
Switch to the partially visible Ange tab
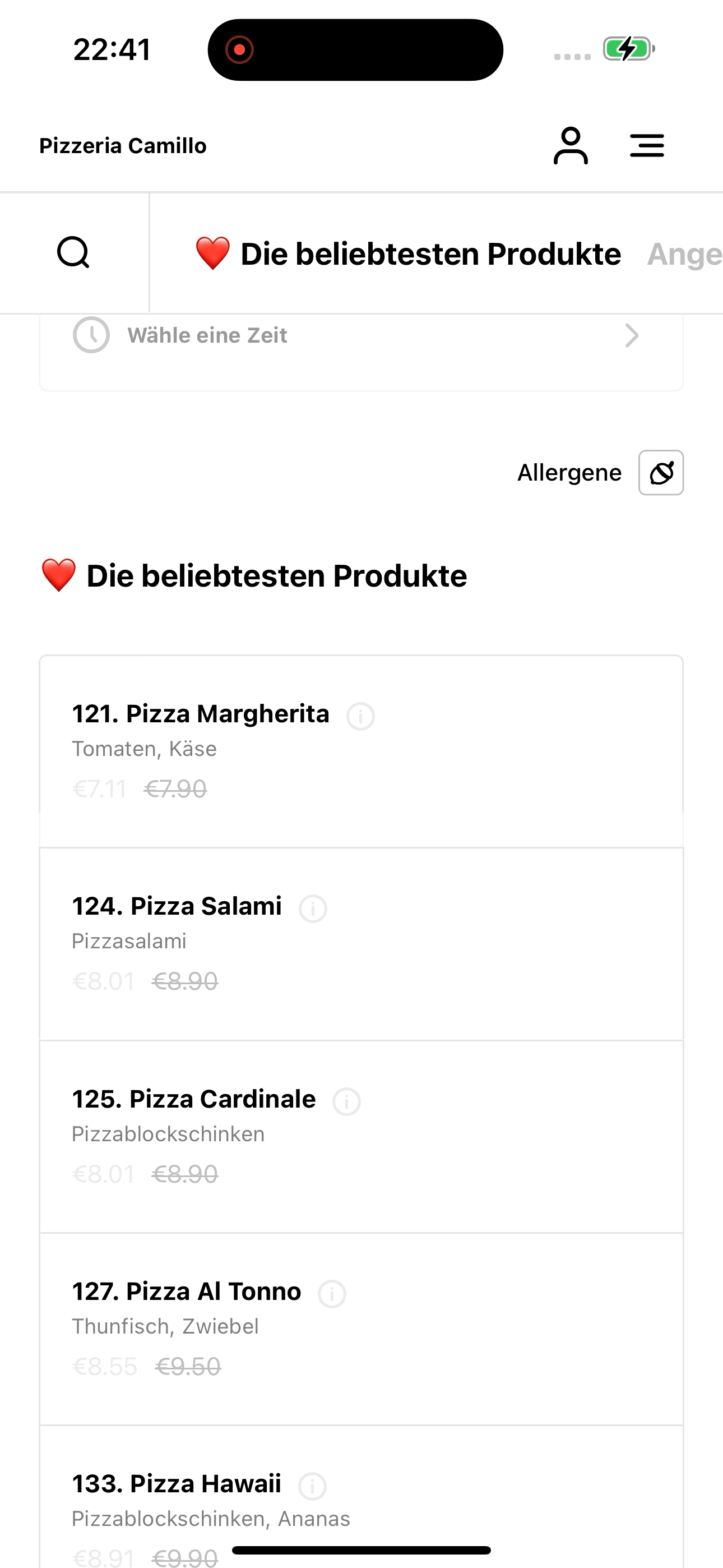pos(684,254)
